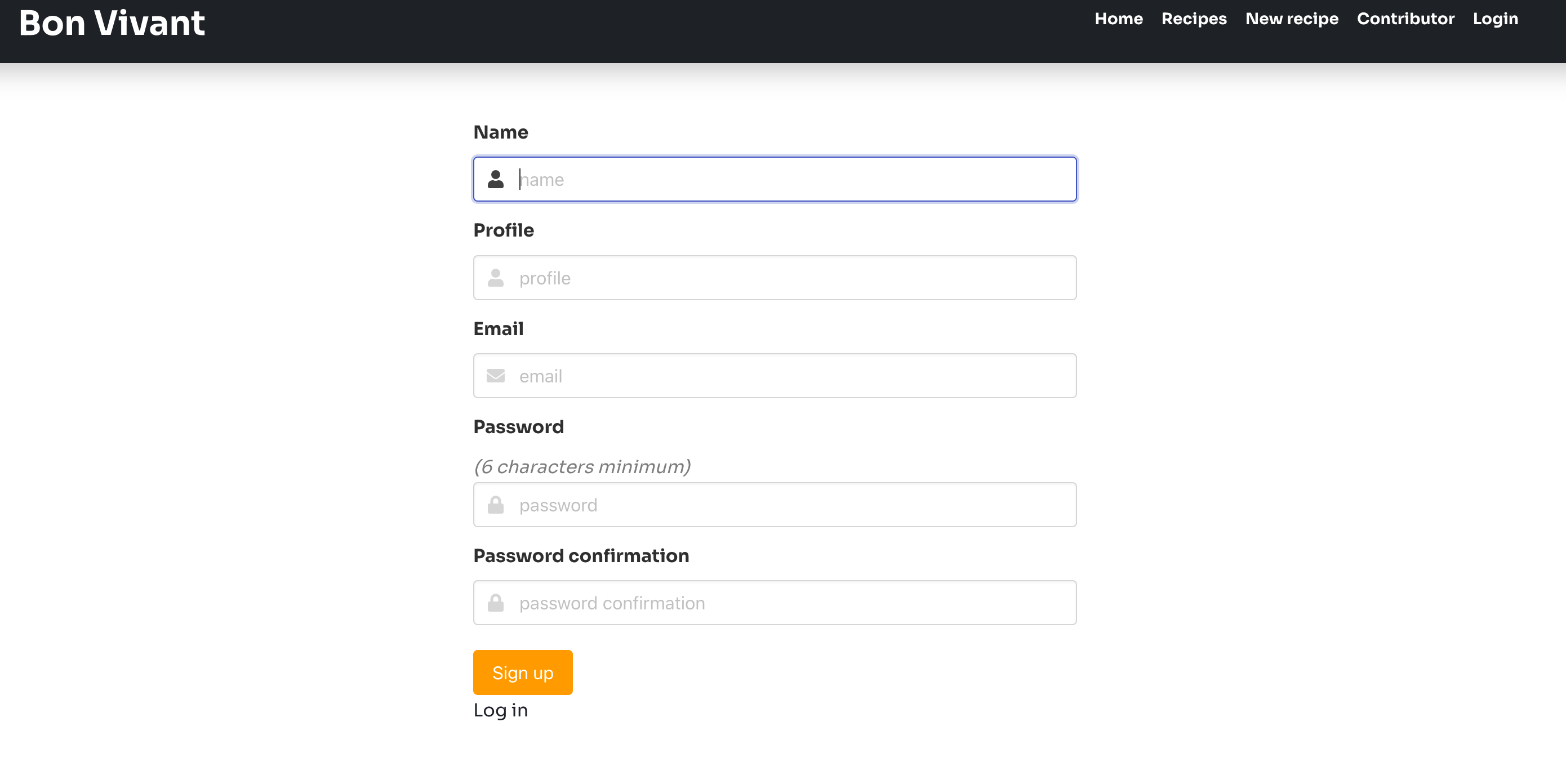The height and width of the screenshot is (784, 1566).
Task: Click the lock icon in Password confirmation field
Action: [496, 603]
